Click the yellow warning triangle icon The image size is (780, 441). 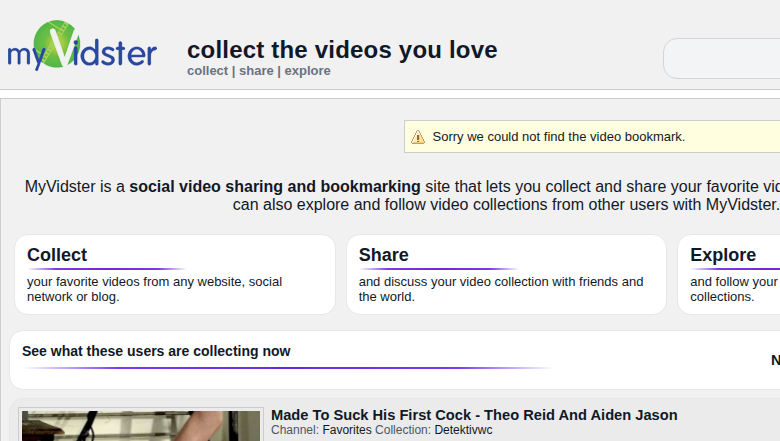point(418,137)
